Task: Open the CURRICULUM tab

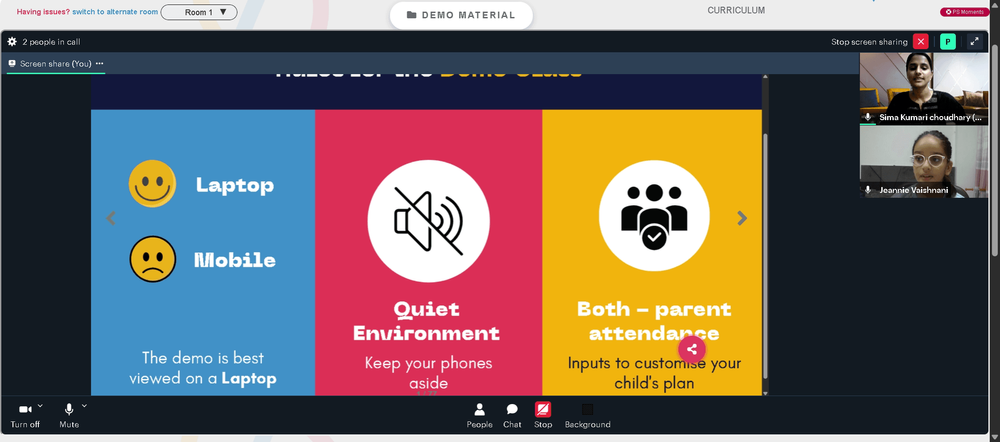Action: point(736,10)
